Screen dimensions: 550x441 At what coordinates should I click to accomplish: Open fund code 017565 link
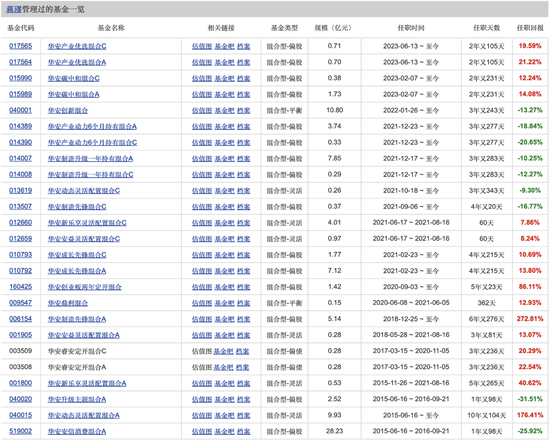pos(20,46)
